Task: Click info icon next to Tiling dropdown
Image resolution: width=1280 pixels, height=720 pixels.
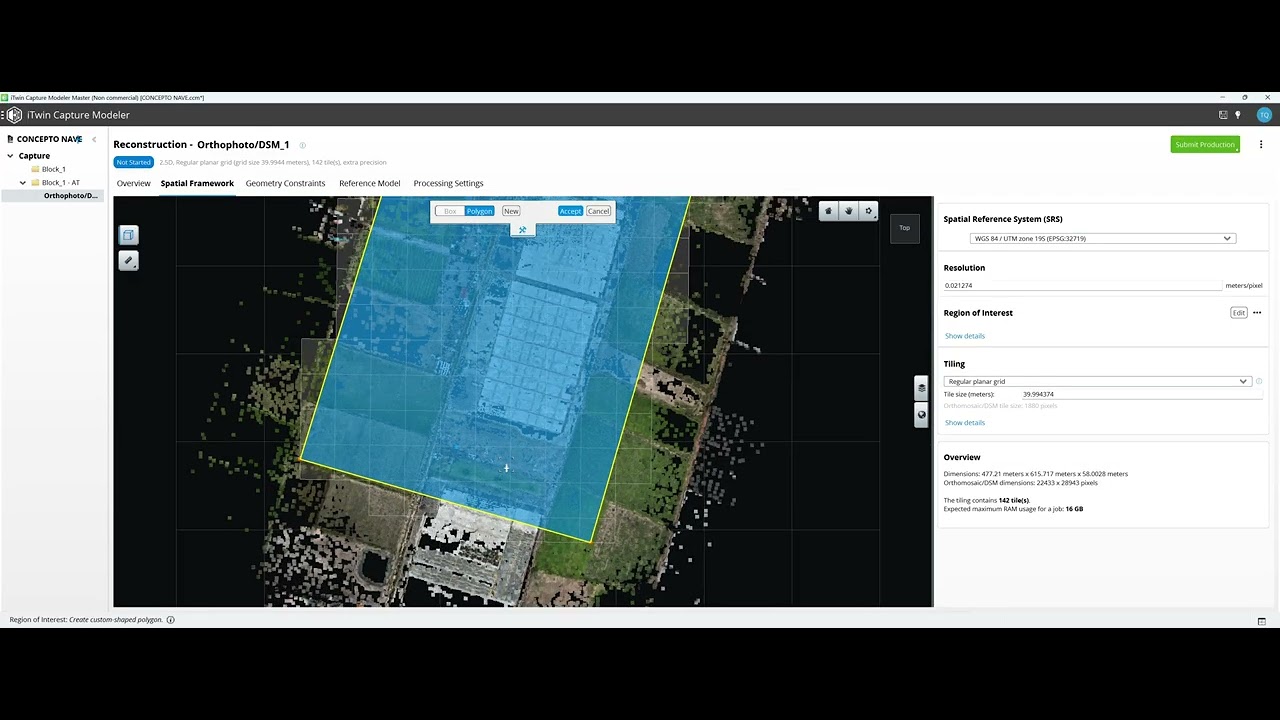Action: pos(1259,381)
